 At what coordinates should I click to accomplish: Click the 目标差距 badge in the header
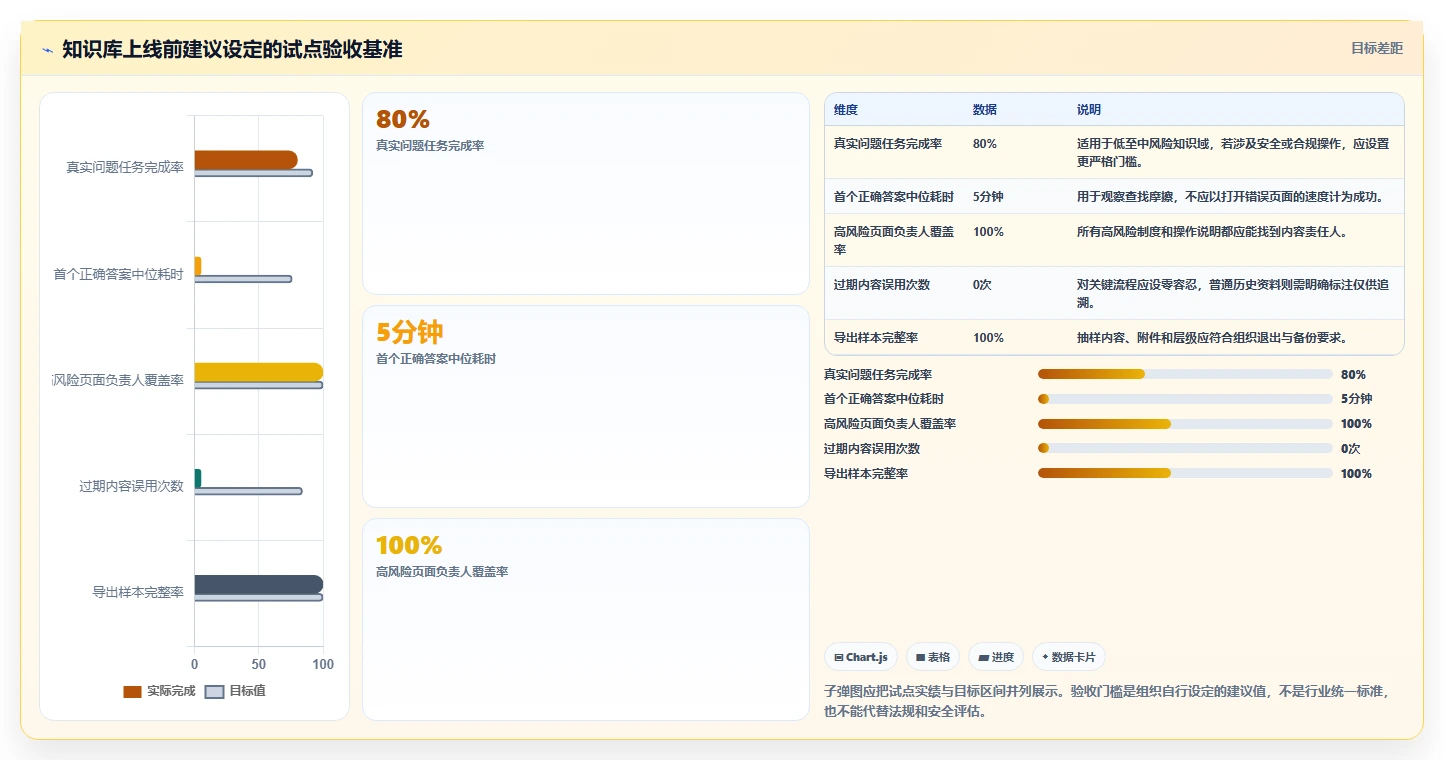point(1377,48)
